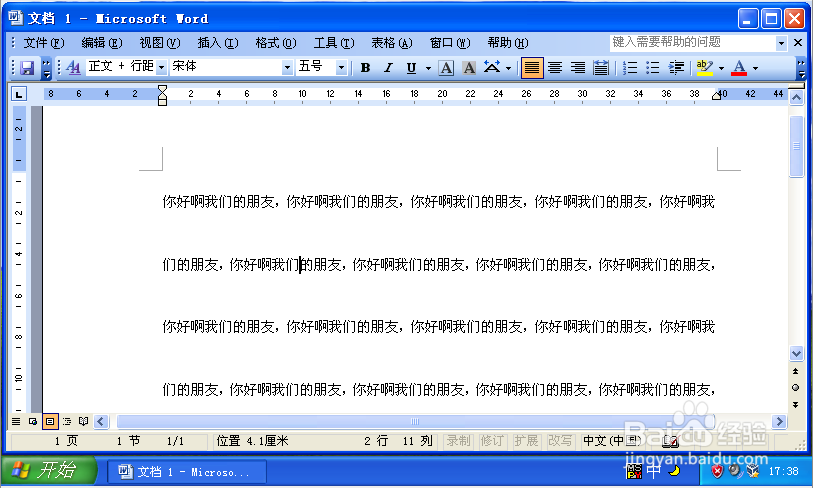
Task: Open the 文件(F) menu
Action: pos(44,43)
